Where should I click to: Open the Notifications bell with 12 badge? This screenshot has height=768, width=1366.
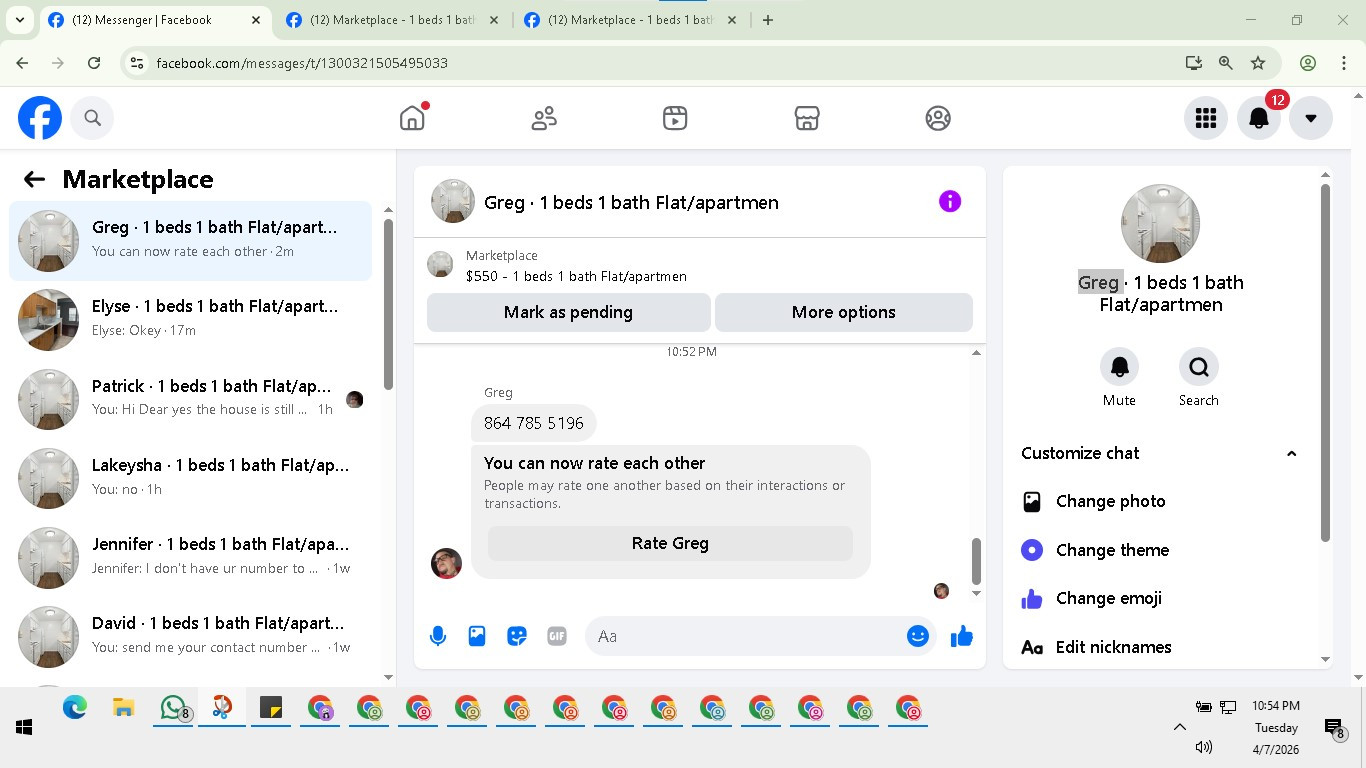click(1259, 118)
